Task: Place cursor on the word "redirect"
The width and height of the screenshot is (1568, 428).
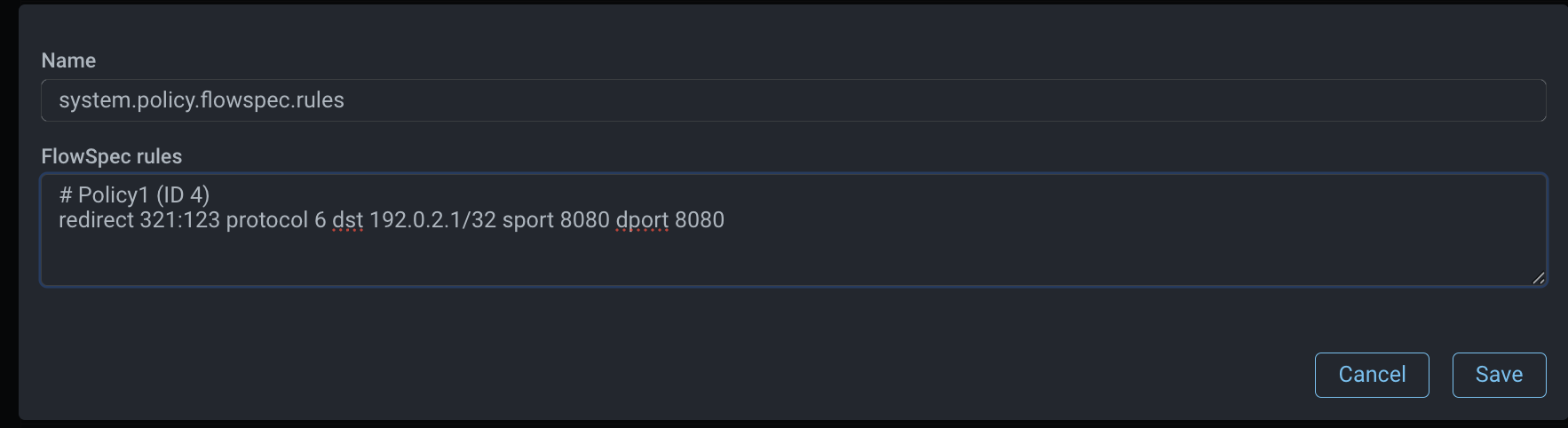Action: pyautogui.click(x=96, y=220)
